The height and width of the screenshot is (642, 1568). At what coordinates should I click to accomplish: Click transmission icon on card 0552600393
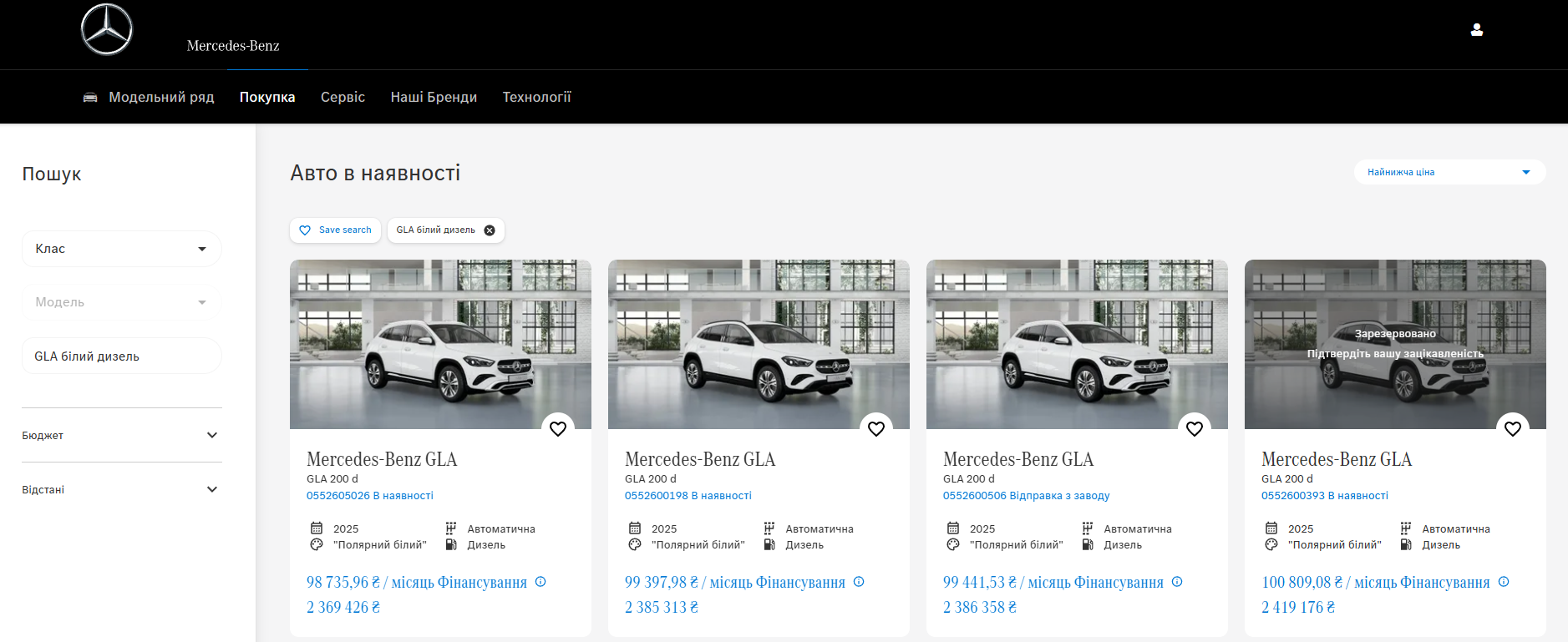click(x=1406, y=528)
